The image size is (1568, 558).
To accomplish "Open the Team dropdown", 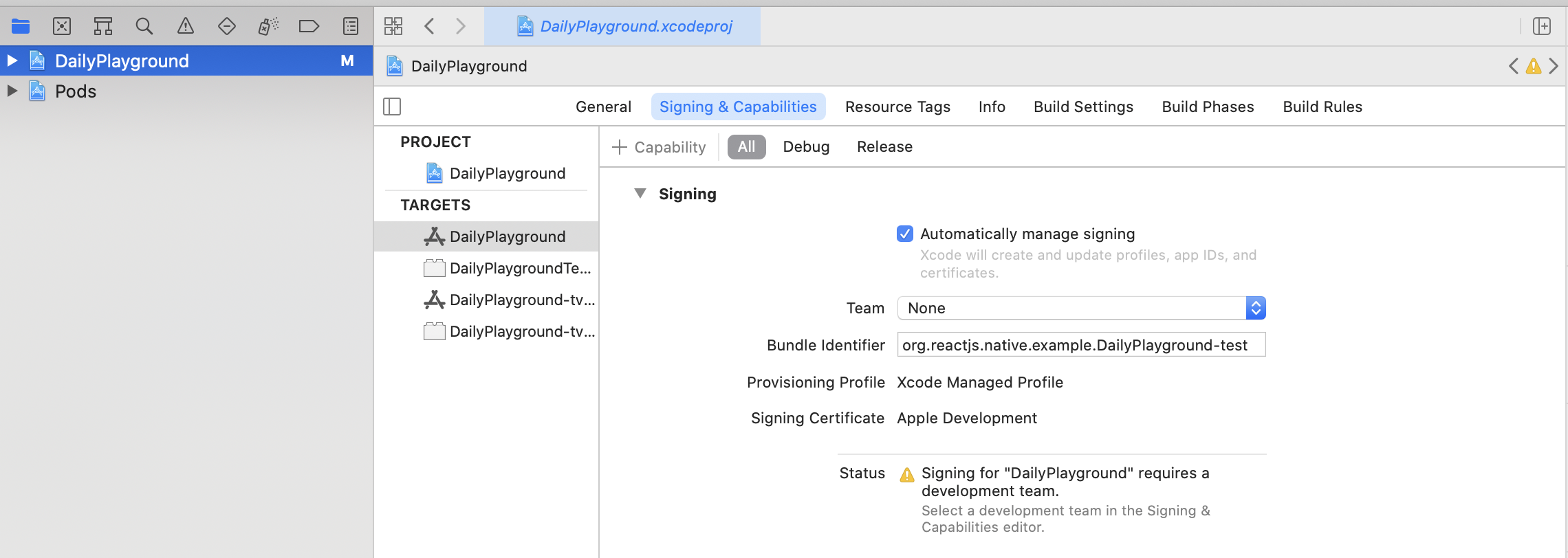I will coord(1081,308).
